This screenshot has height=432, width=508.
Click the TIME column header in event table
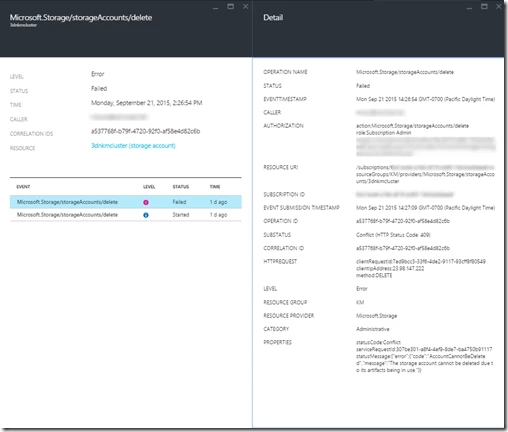tap(215, 187)
